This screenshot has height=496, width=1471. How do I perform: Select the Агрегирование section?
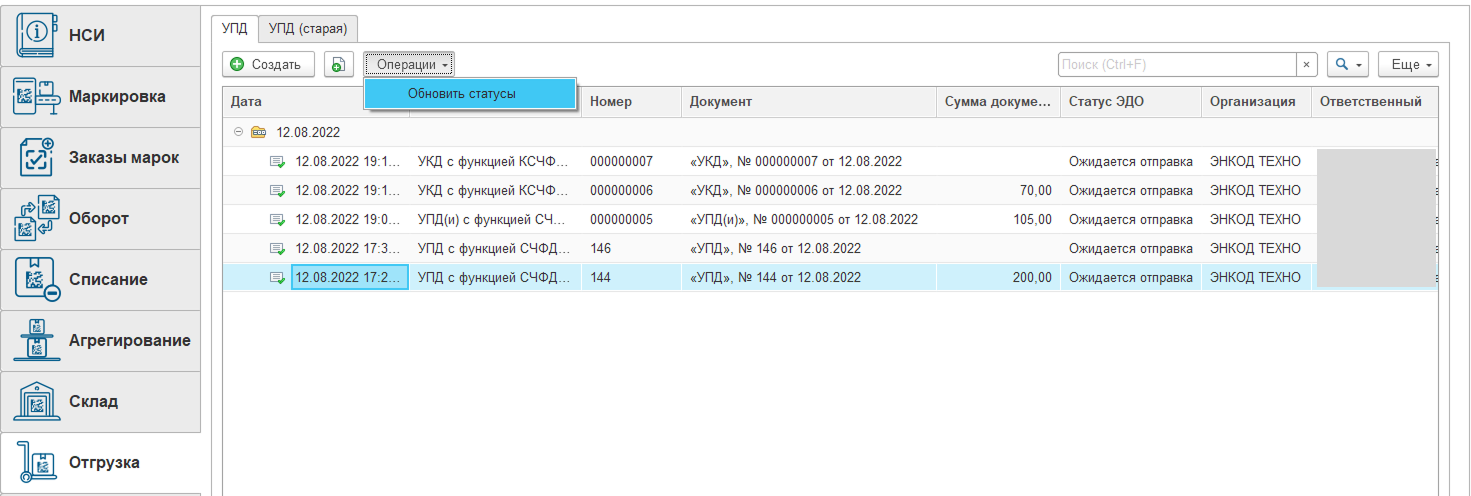click(100, 341)
